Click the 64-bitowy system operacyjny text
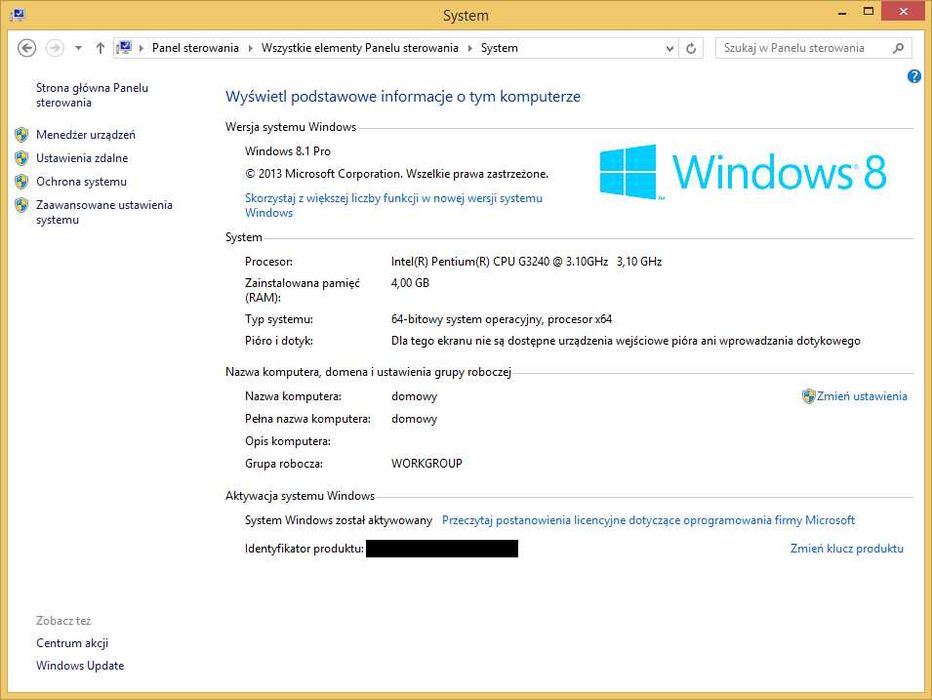 coord(501,319)
